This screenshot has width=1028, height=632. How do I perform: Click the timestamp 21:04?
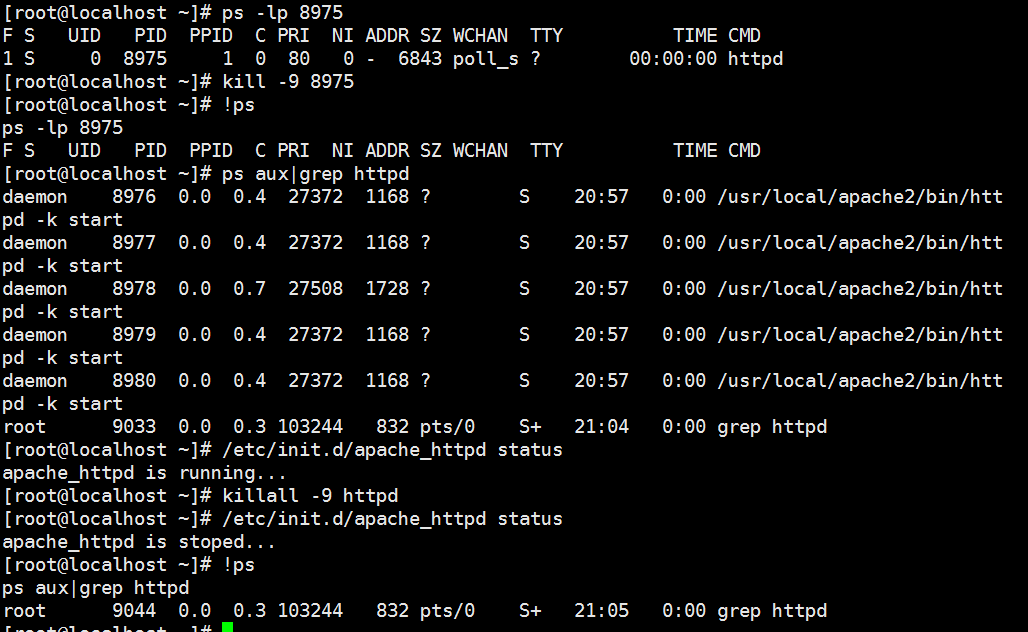tap(601, 427)
